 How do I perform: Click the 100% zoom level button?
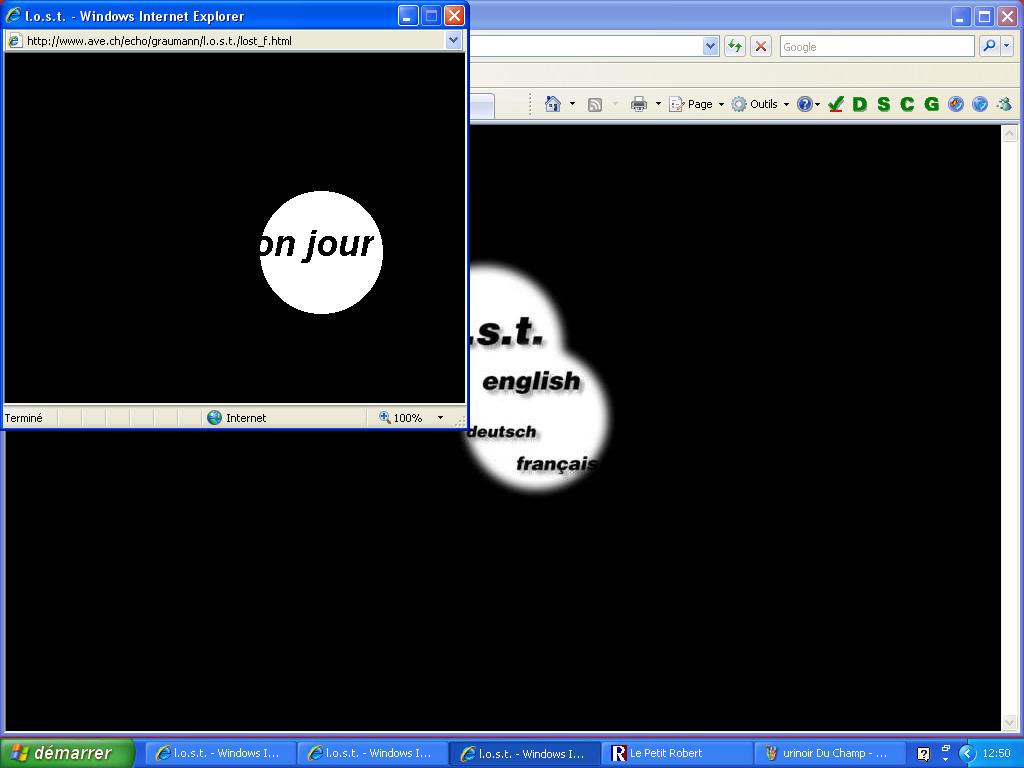click(x=401, y=417)
